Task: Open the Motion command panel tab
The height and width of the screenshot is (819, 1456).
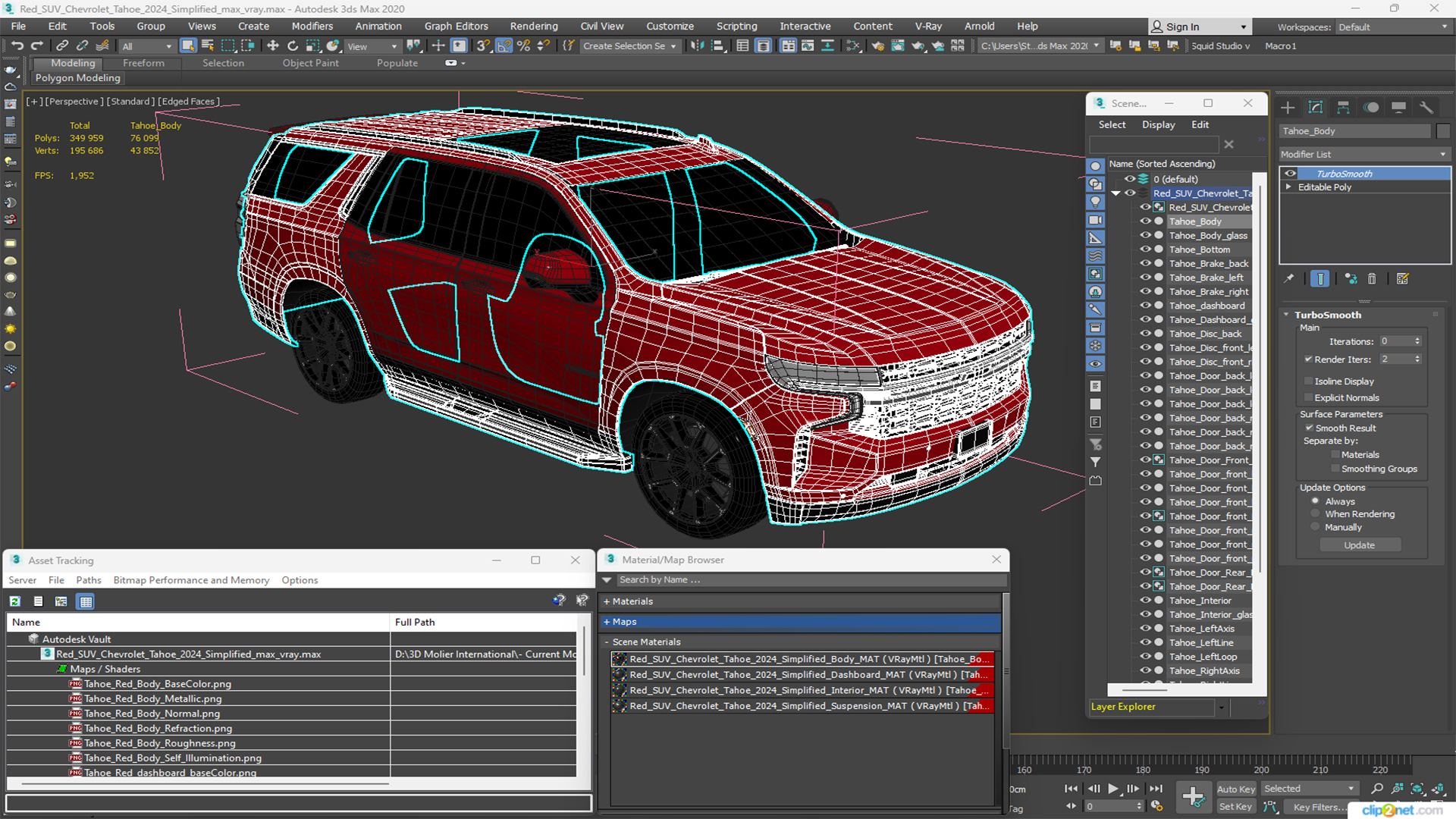Action: [x=1371, y=108]
